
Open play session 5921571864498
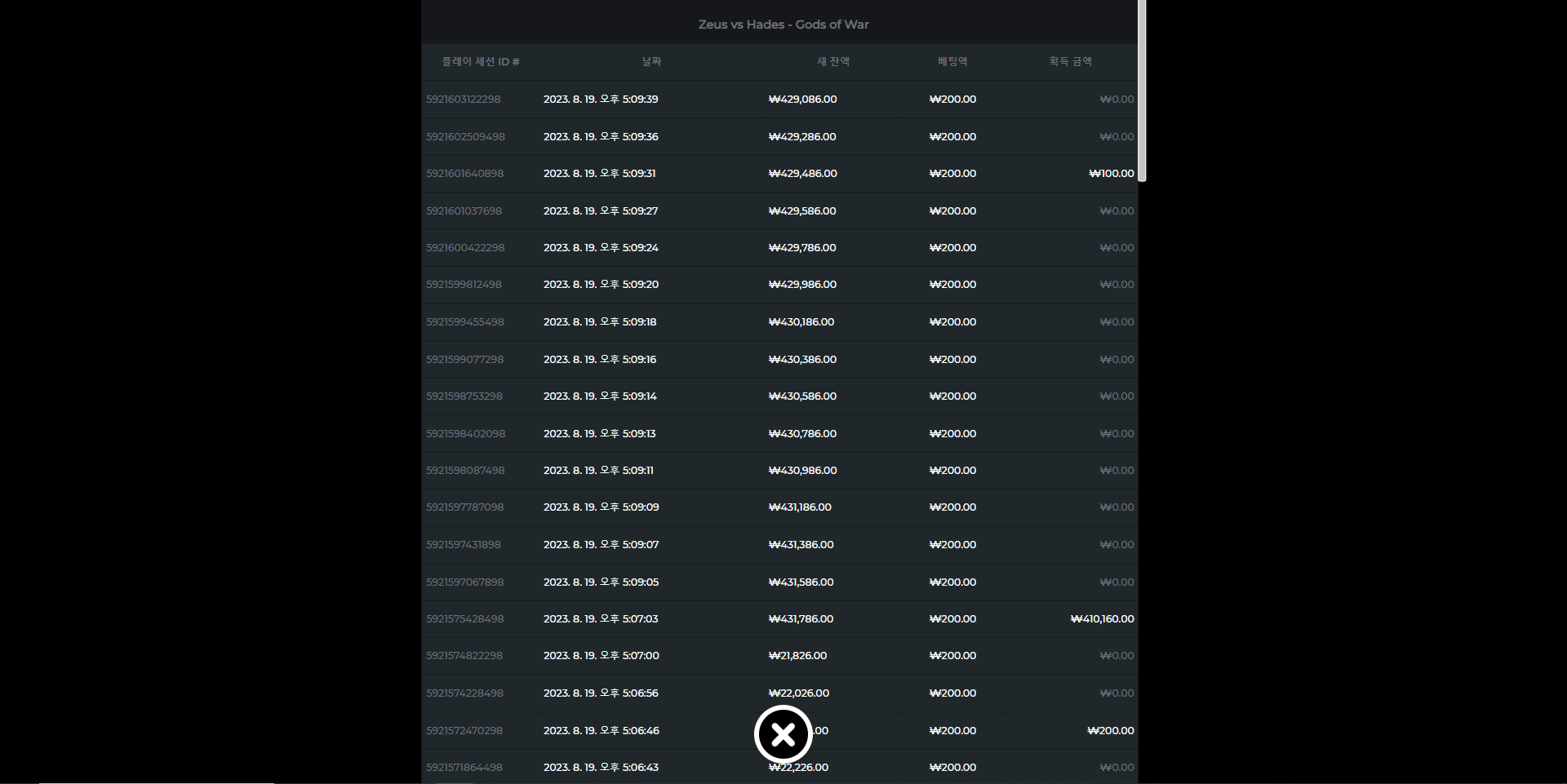coord(464,768)
